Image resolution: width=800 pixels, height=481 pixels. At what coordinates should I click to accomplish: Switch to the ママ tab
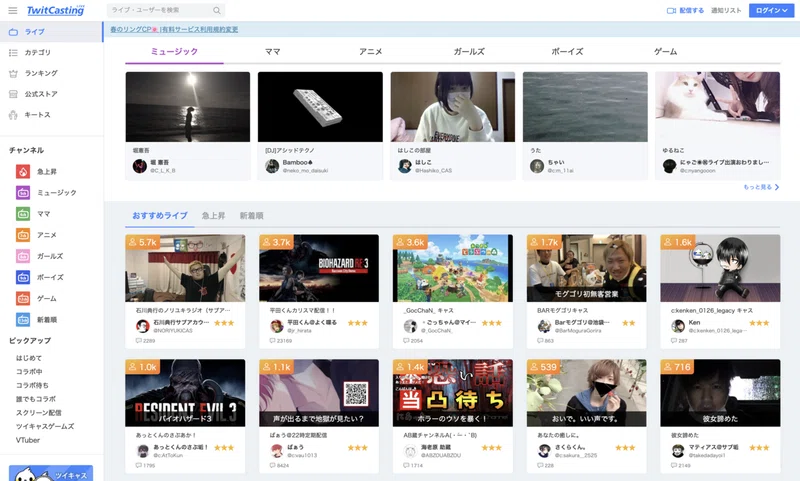(272, 52)
